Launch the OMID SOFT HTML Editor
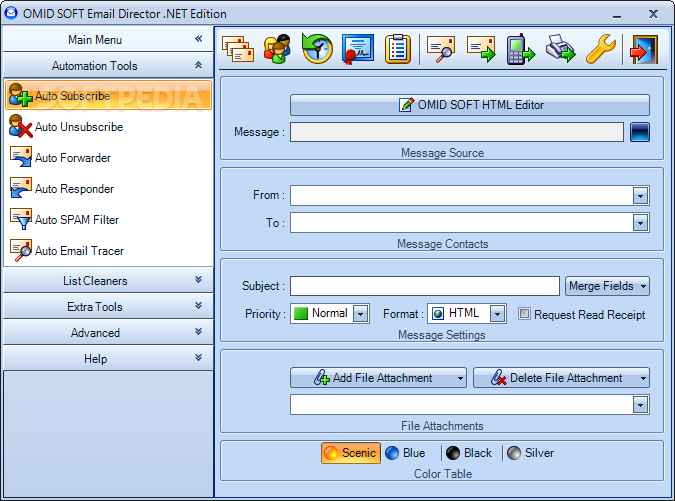 pos(470,105)
